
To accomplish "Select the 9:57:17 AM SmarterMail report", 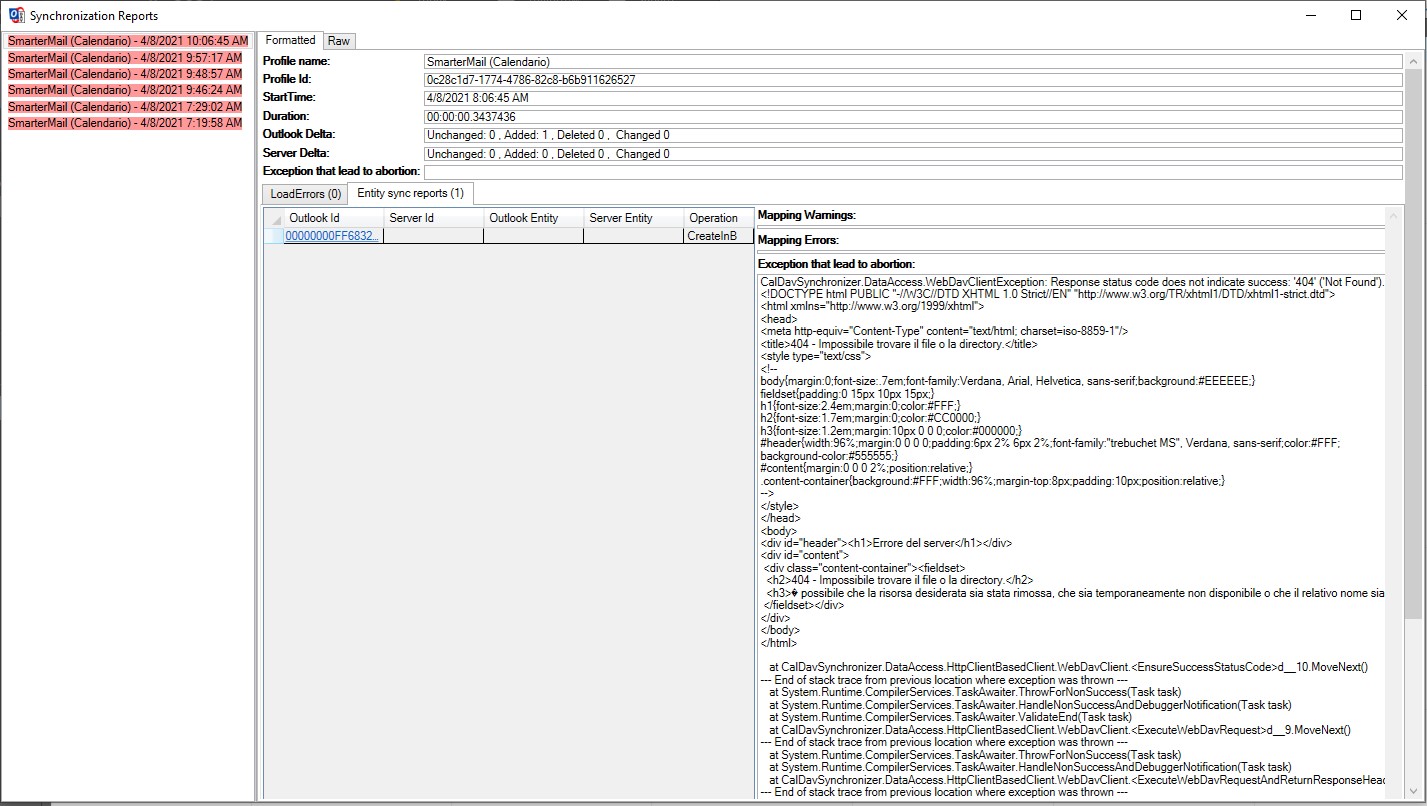I will point(126,58).
